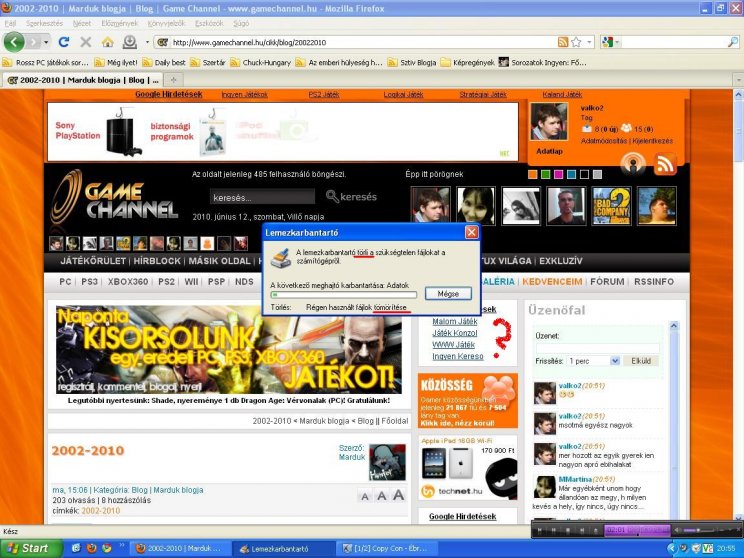Open downloads toolbar icon
744x558 pixels.
coord(130,42)
